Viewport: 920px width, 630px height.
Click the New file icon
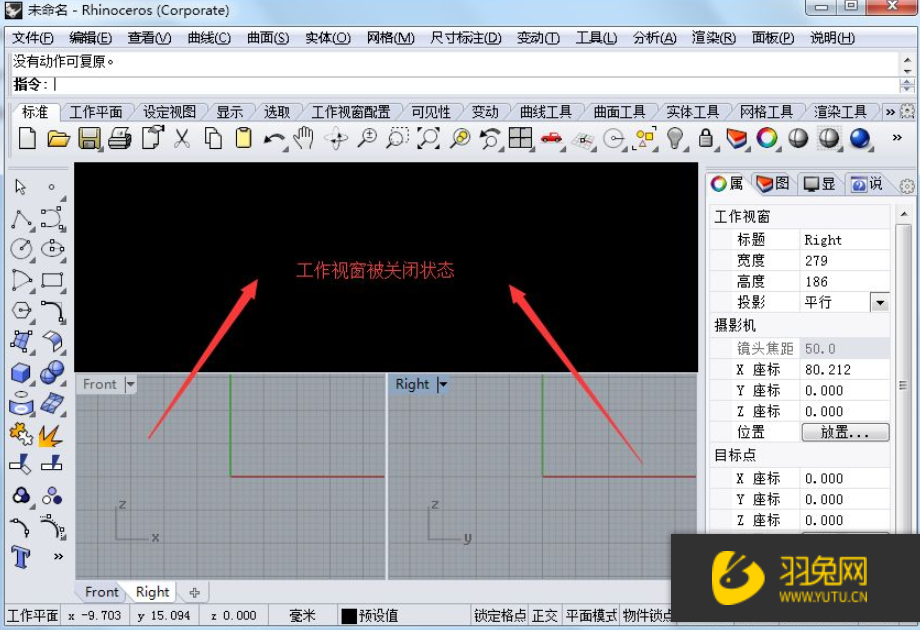[28, 139]
